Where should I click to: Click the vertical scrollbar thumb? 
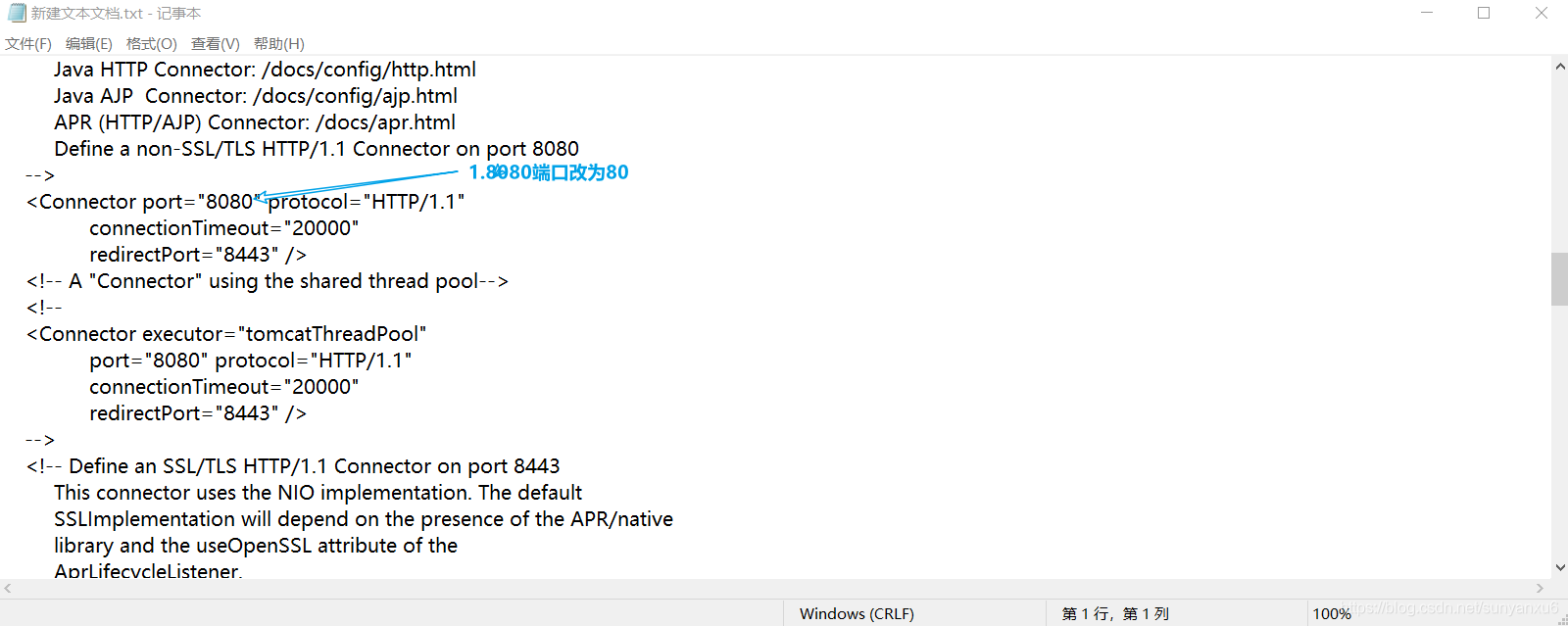(1559, 279)
